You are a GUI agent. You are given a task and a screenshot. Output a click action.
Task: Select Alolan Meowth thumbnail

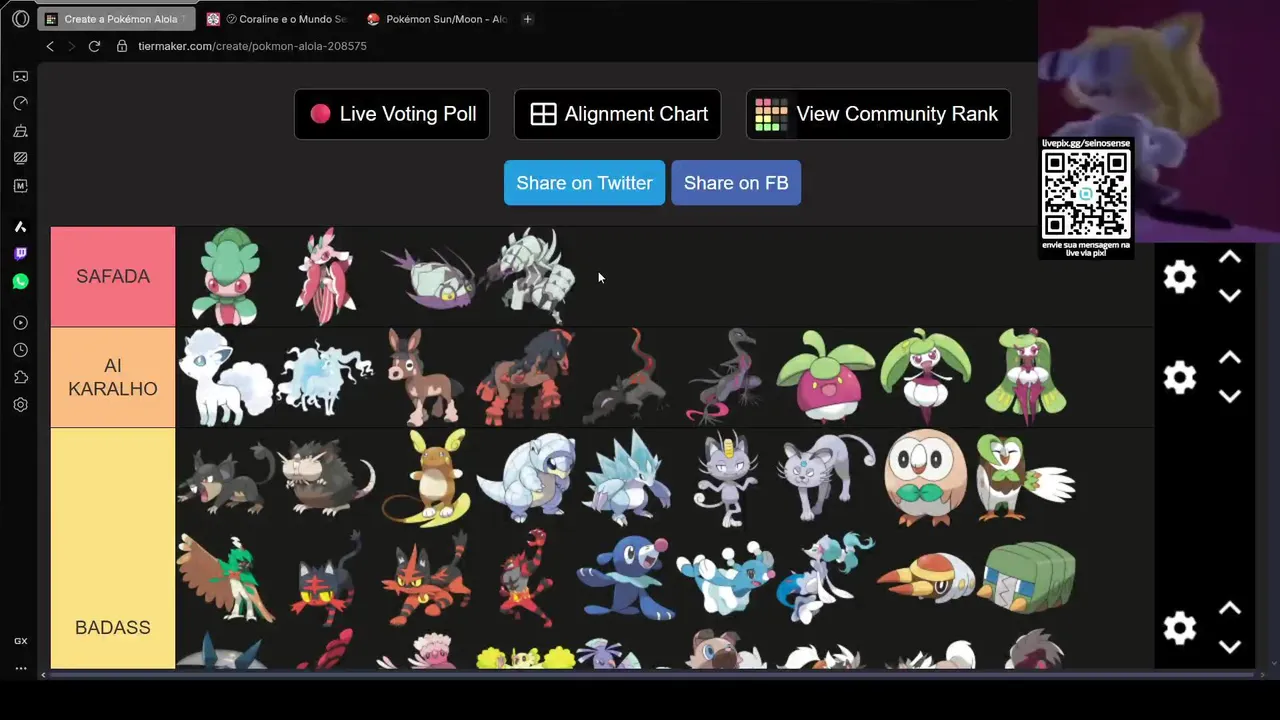point(726,478)
